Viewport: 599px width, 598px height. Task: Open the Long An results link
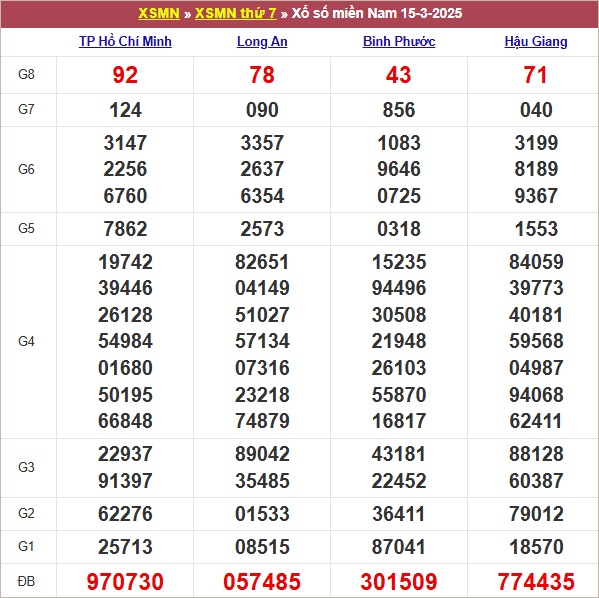262,41
